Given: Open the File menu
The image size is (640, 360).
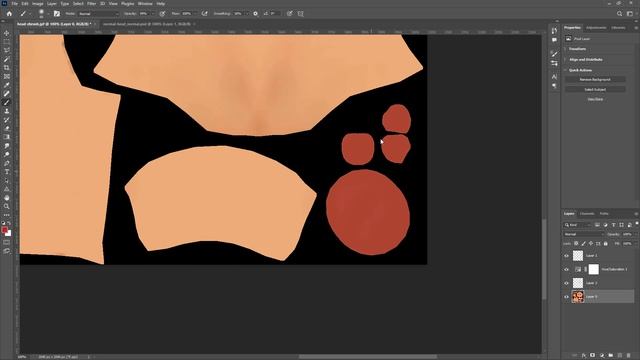Looking at the screenshot, I should (14, 4).
